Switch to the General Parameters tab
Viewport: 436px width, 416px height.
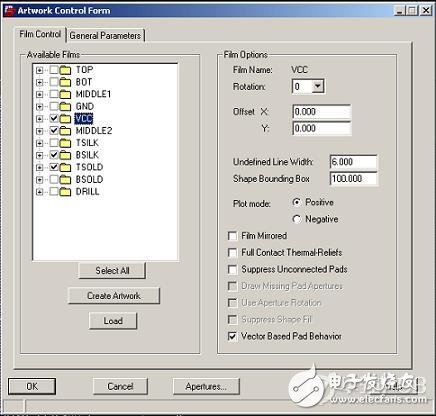(105, 35)
